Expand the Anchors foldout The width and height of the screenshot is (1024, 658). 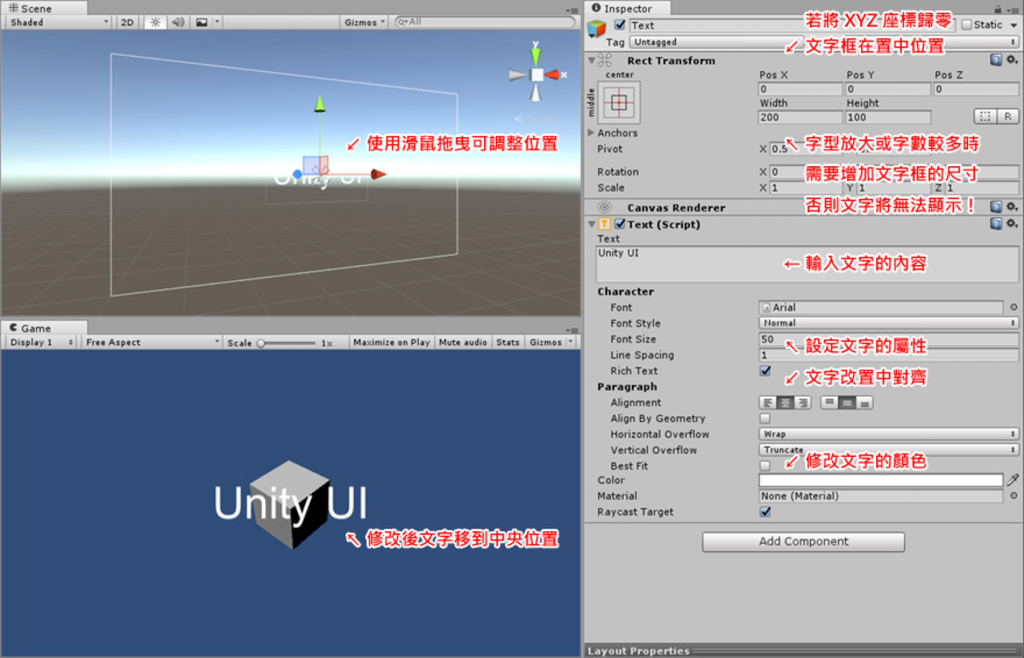tap(591, 133)
